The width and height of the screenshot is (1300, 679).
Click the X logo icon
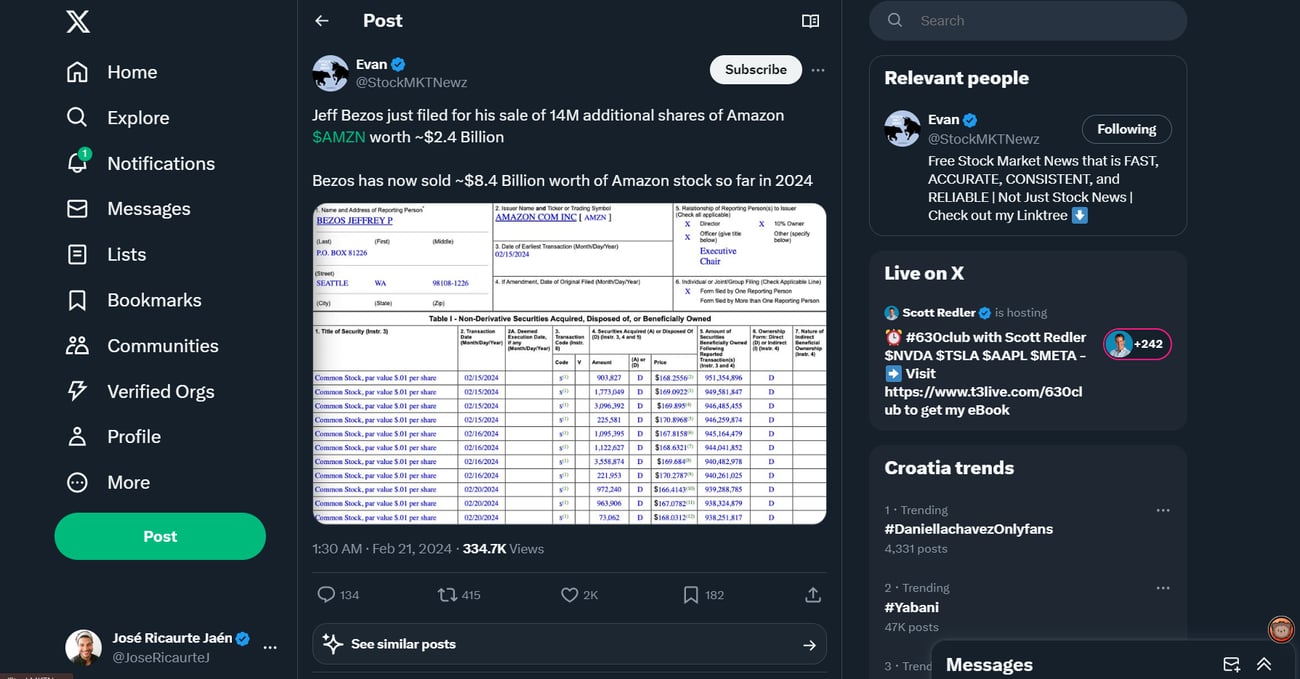coord(78,22)
